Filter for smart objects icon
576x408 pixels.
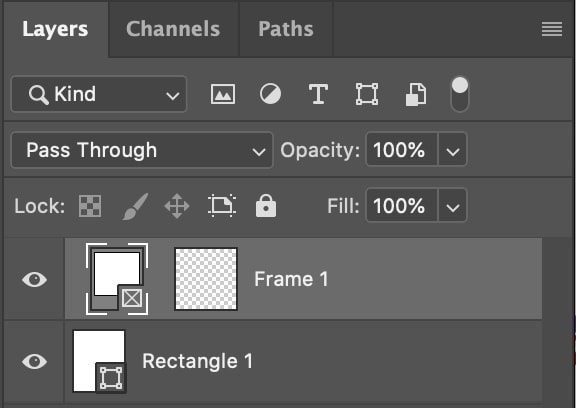[416, 94]
